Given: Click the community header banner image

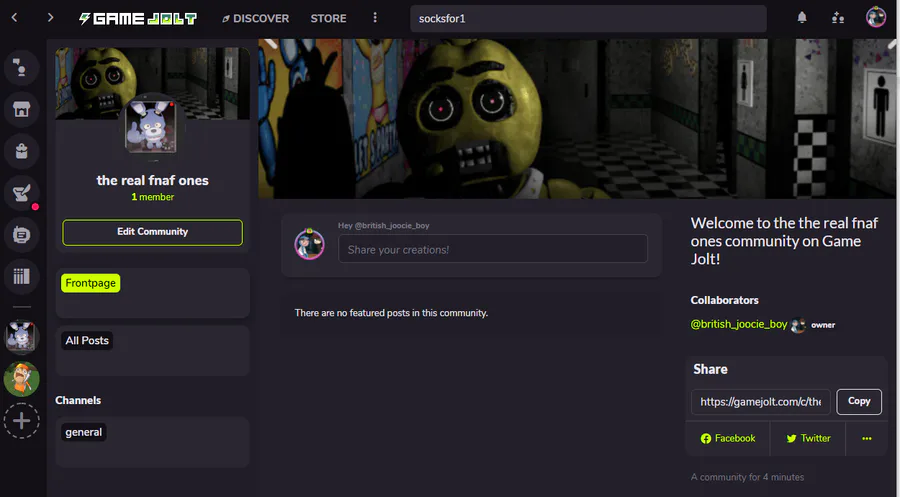Looking at the screenshot, I should point(577,119).
